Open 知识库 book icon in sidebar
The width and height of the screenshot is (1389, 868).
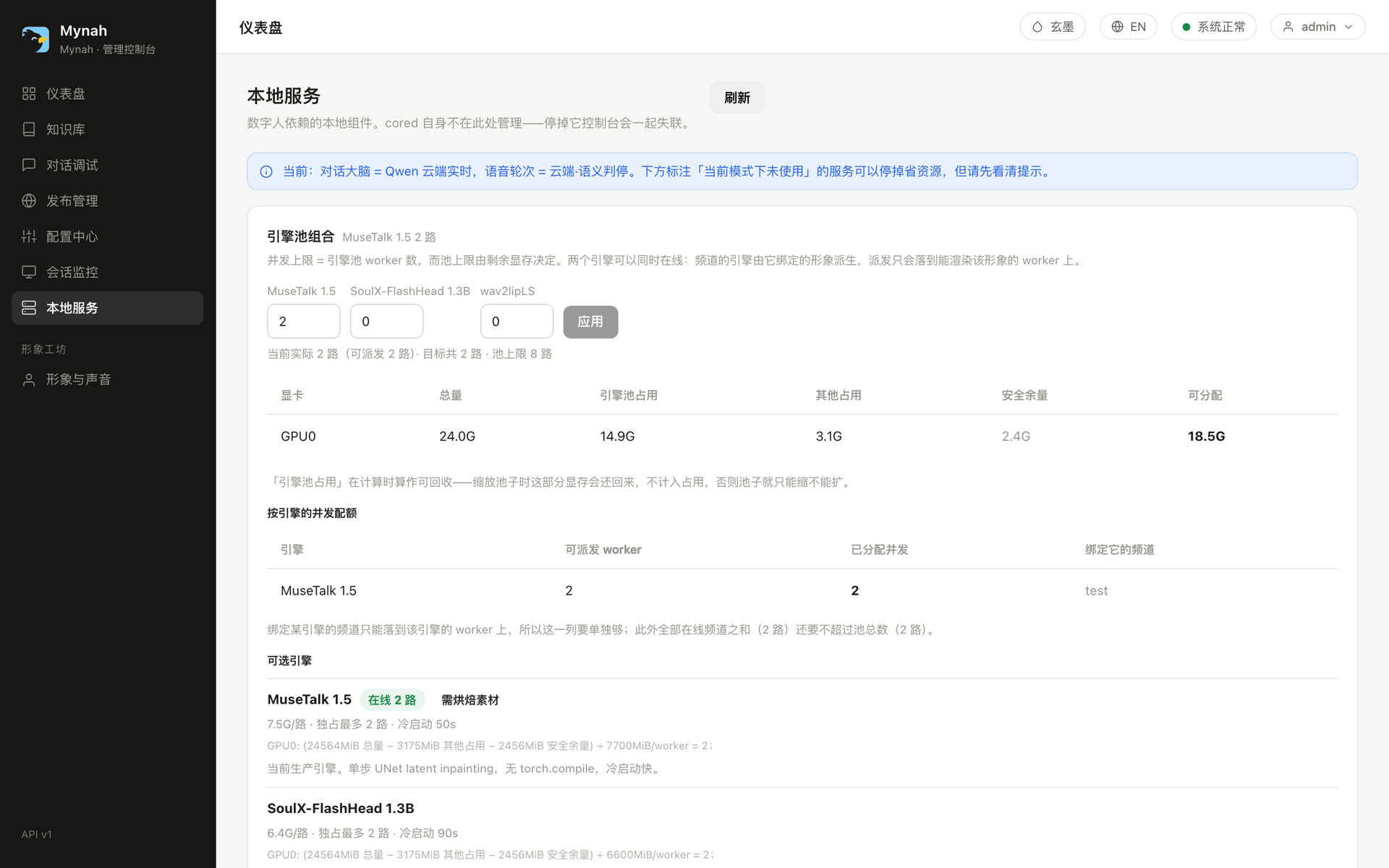coord(29,129)
